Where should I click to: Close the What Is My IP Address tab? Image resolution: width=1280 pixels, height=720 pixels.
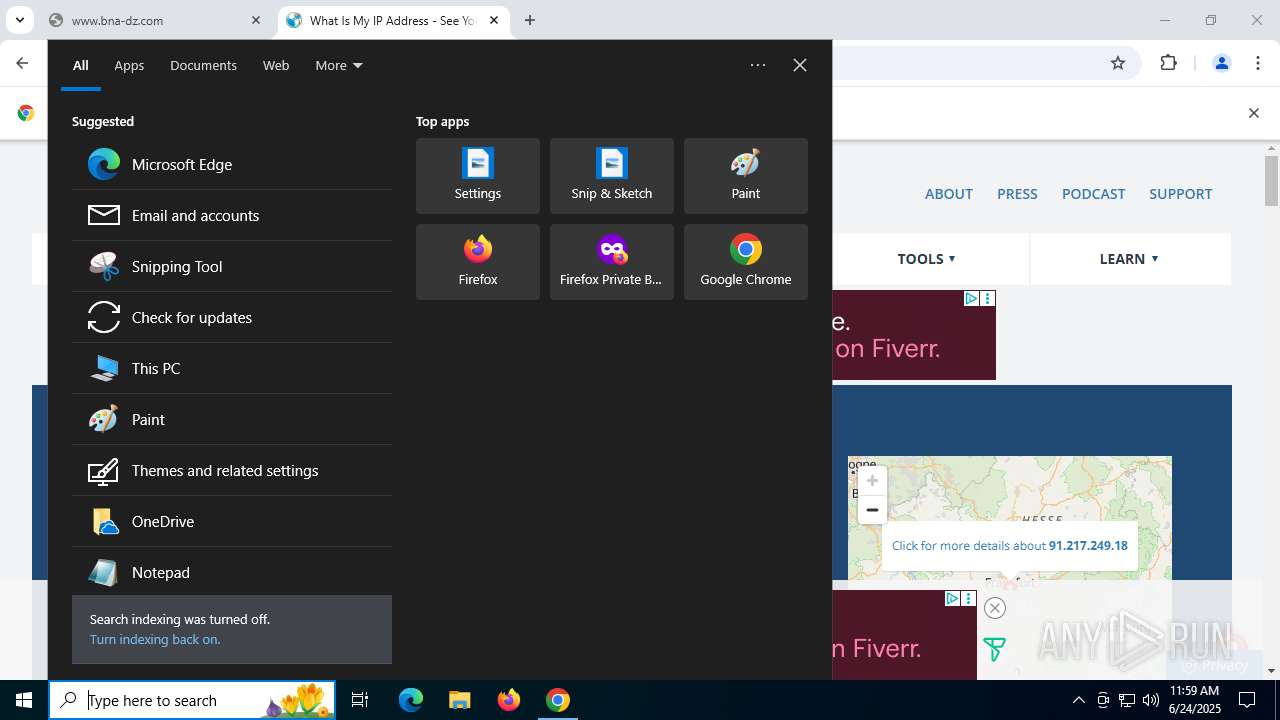tap(494, 20)
